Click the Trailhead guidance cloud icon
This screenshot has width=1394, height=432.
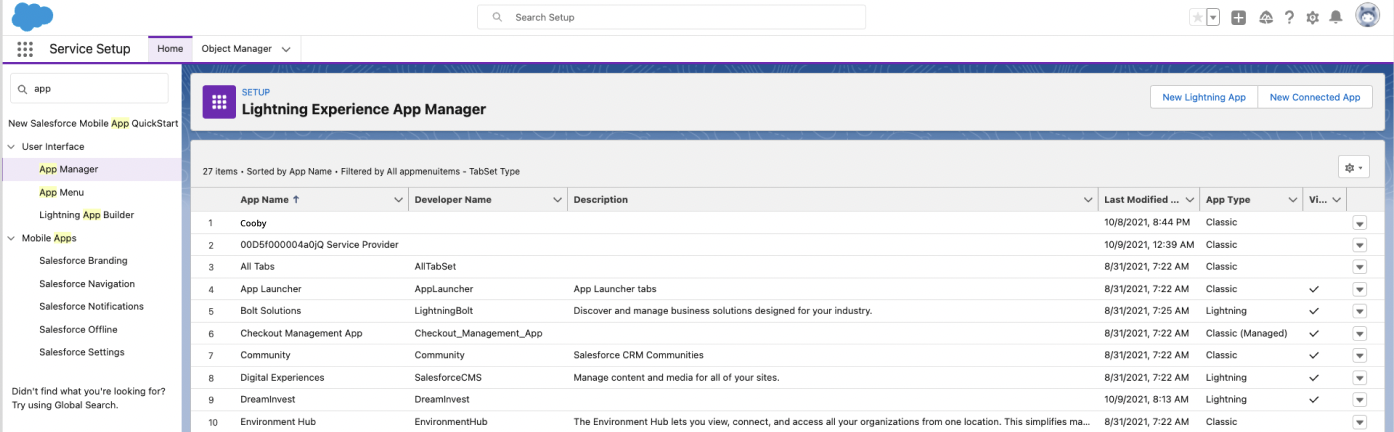click(x=1265, y=17)
